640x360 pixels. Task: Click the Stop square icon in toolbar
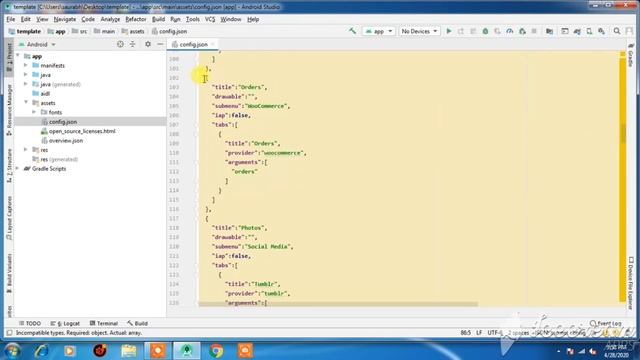(534, 31)
